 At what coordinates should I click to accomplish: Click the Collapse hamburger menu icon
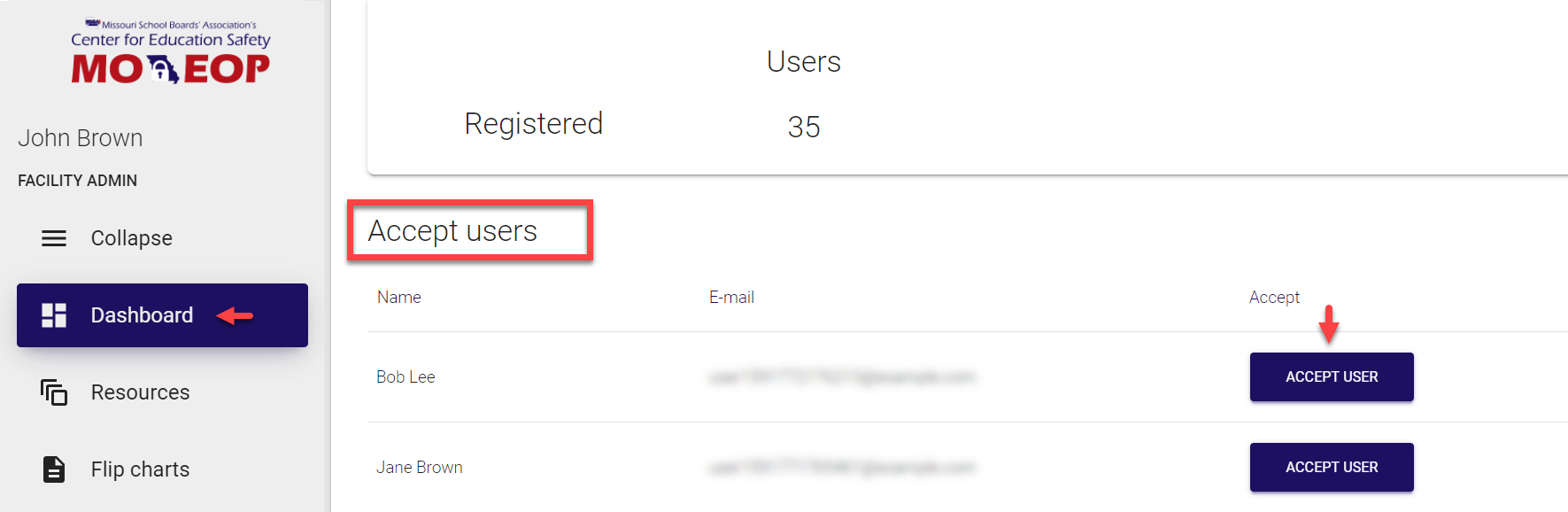point(54,238)
